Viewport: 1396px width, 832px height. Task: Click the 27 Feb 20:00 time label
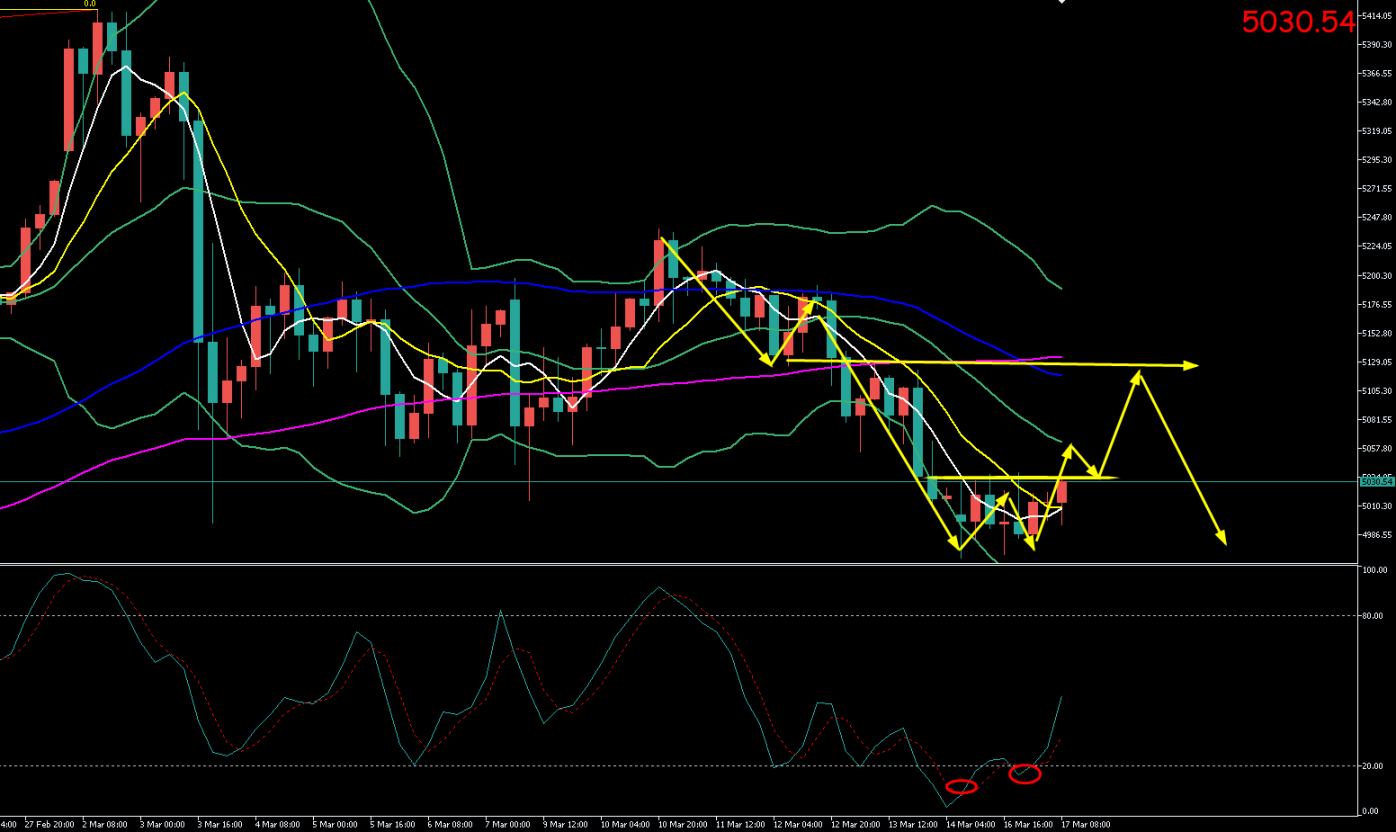click(48, 825)
